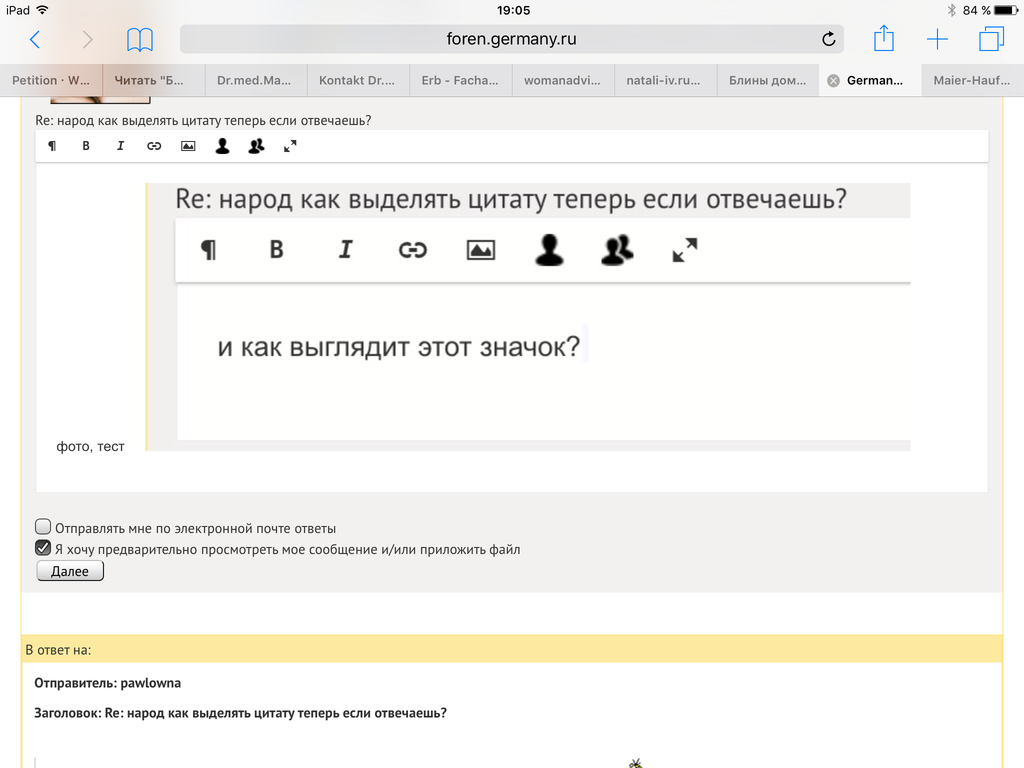Show all open tabs overview

[x=991, y=40]
